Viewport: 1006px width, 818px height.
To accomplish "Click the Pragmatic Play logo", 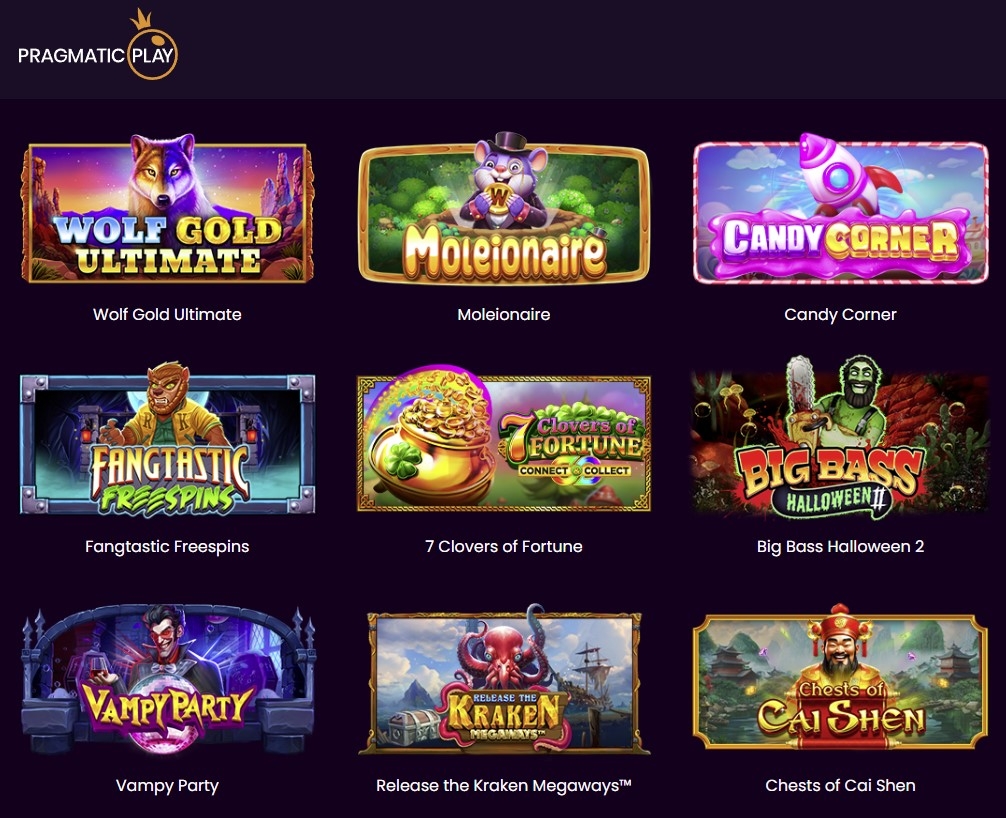I will point(98,44).
